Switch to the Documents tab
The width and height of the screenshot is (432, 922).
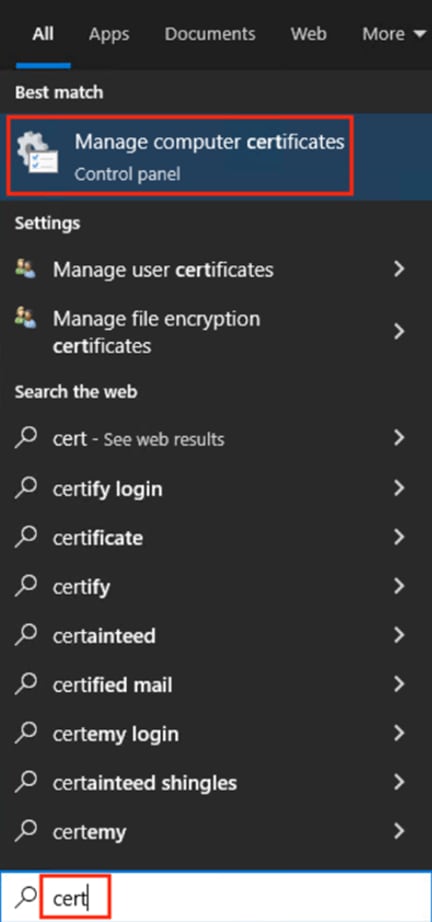click(x=210, y=34)
